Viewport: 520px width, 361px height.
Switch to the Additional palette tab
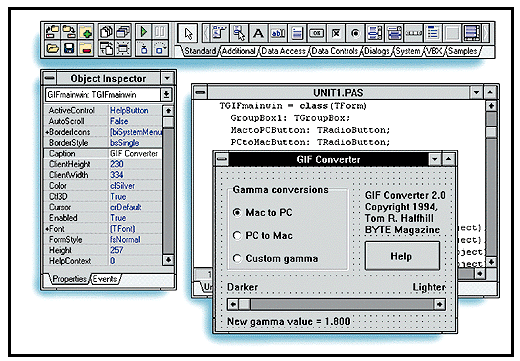(239, 51)
